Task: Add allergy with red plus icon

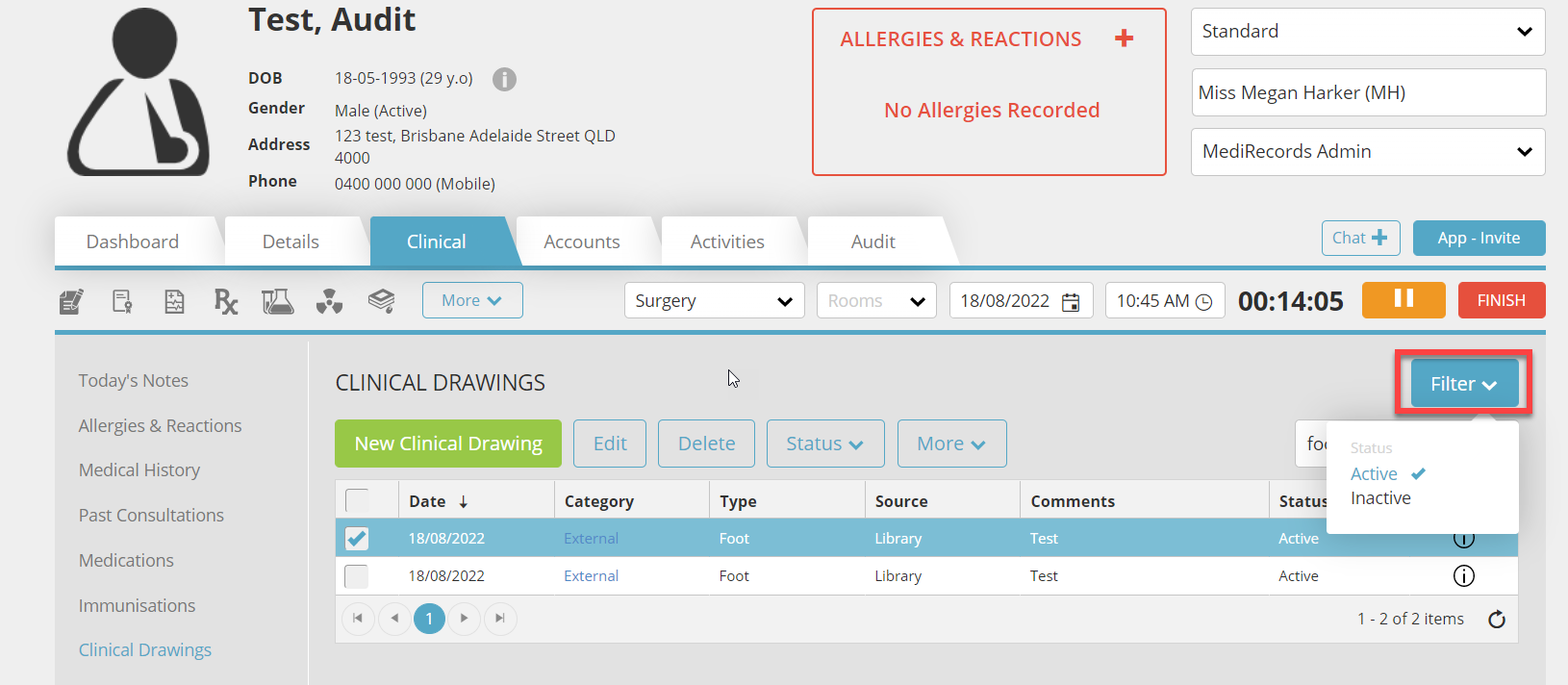Action: click(x=1124, y=38)
